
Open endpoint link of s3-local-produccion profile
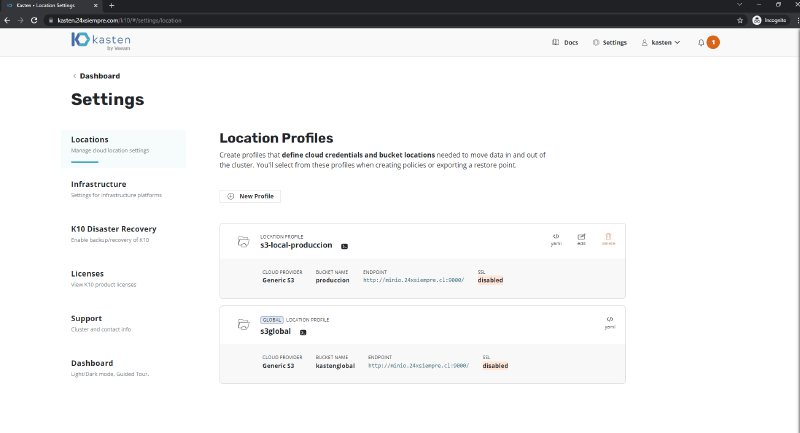[x=413, y=281]
